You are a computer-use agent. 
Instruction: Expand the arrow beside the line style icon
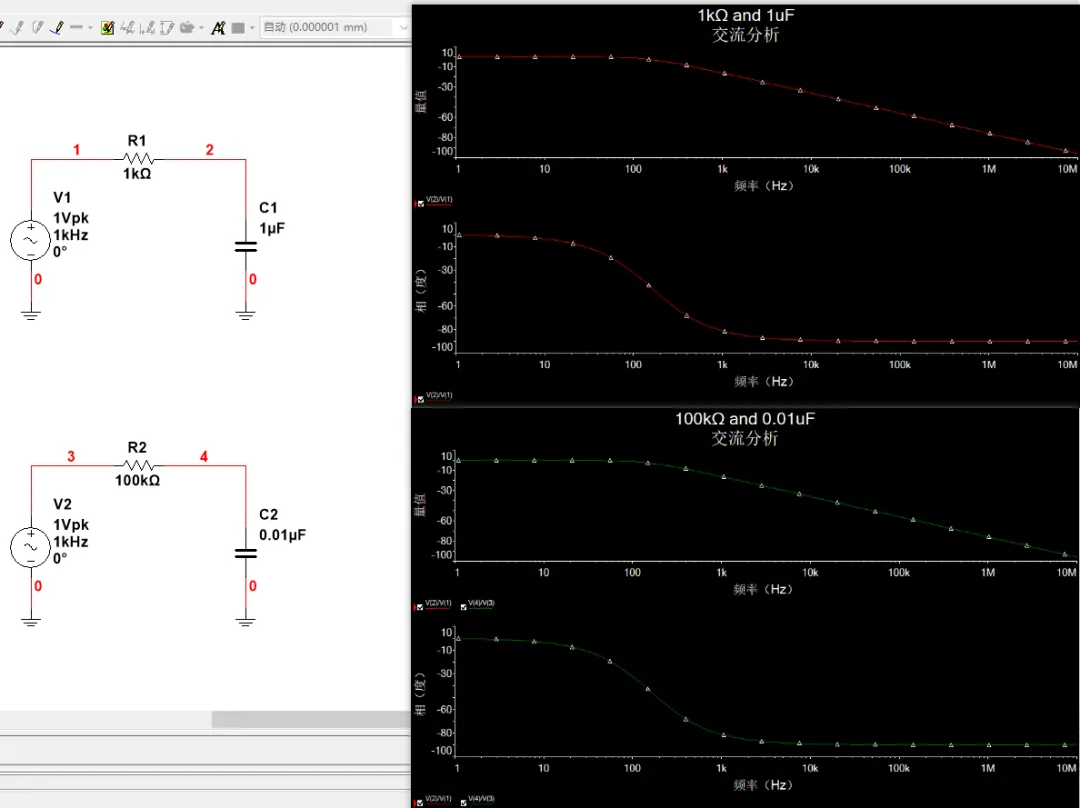(x=90, y=28)
